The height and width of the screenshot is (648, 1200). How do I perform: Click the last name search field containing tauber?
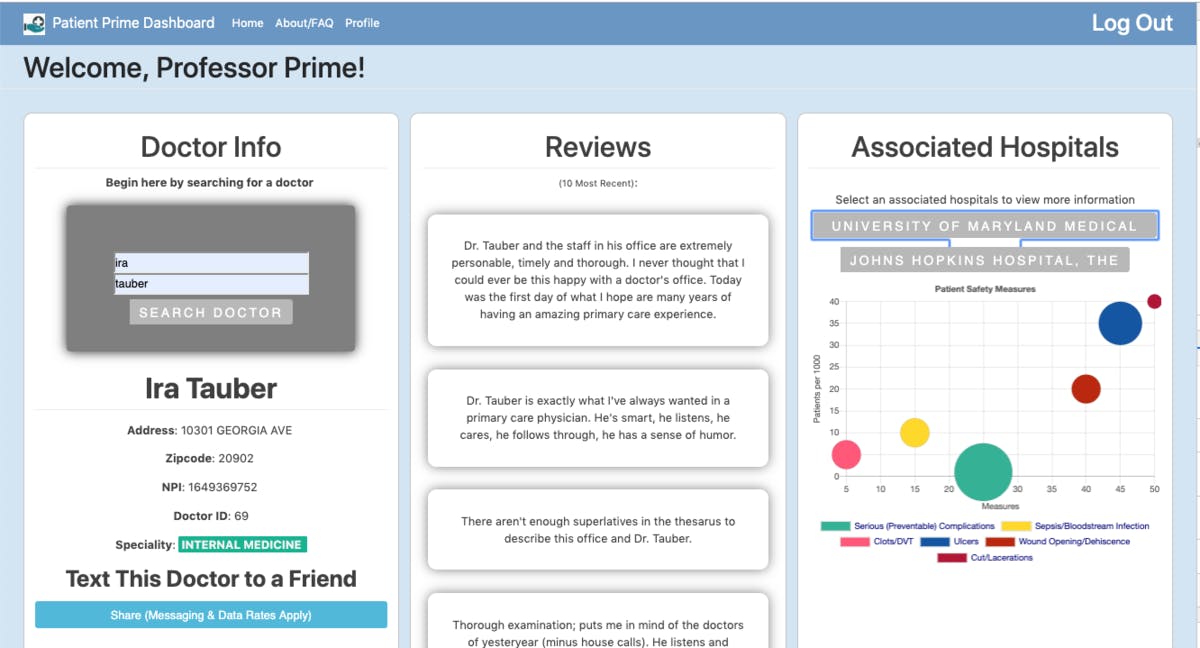[x=211, y=283]
